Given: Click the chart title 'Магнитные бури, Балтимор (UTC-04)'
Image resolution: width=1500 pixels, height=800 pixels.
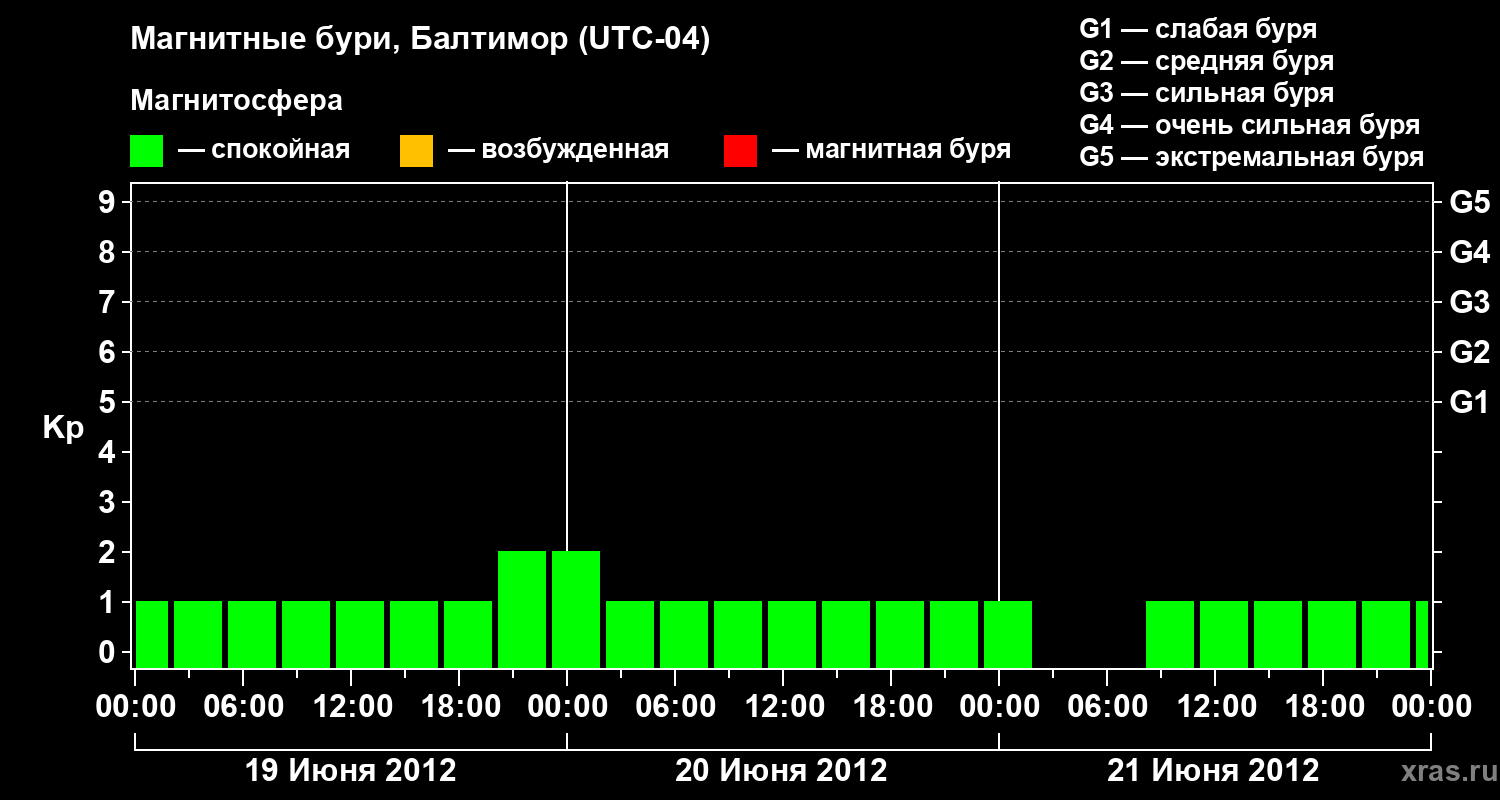Looking at the screenshot, I should (420, 40).
